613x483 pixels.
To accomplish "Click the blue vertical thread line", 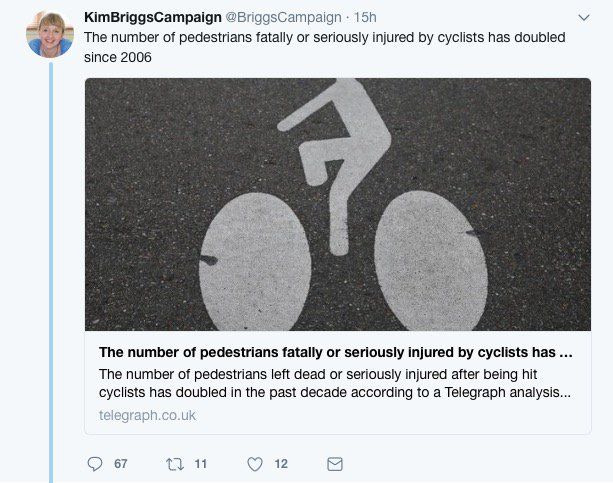I will tap(50, 270).
